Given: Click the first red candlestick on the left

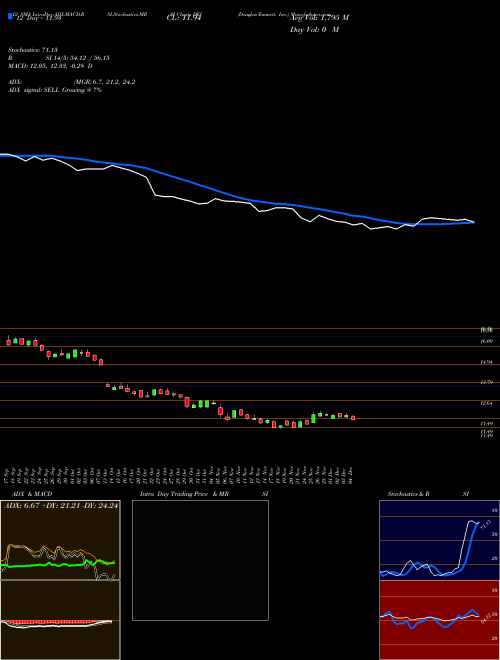Looking at the screenshot, I should click(8, 341).
